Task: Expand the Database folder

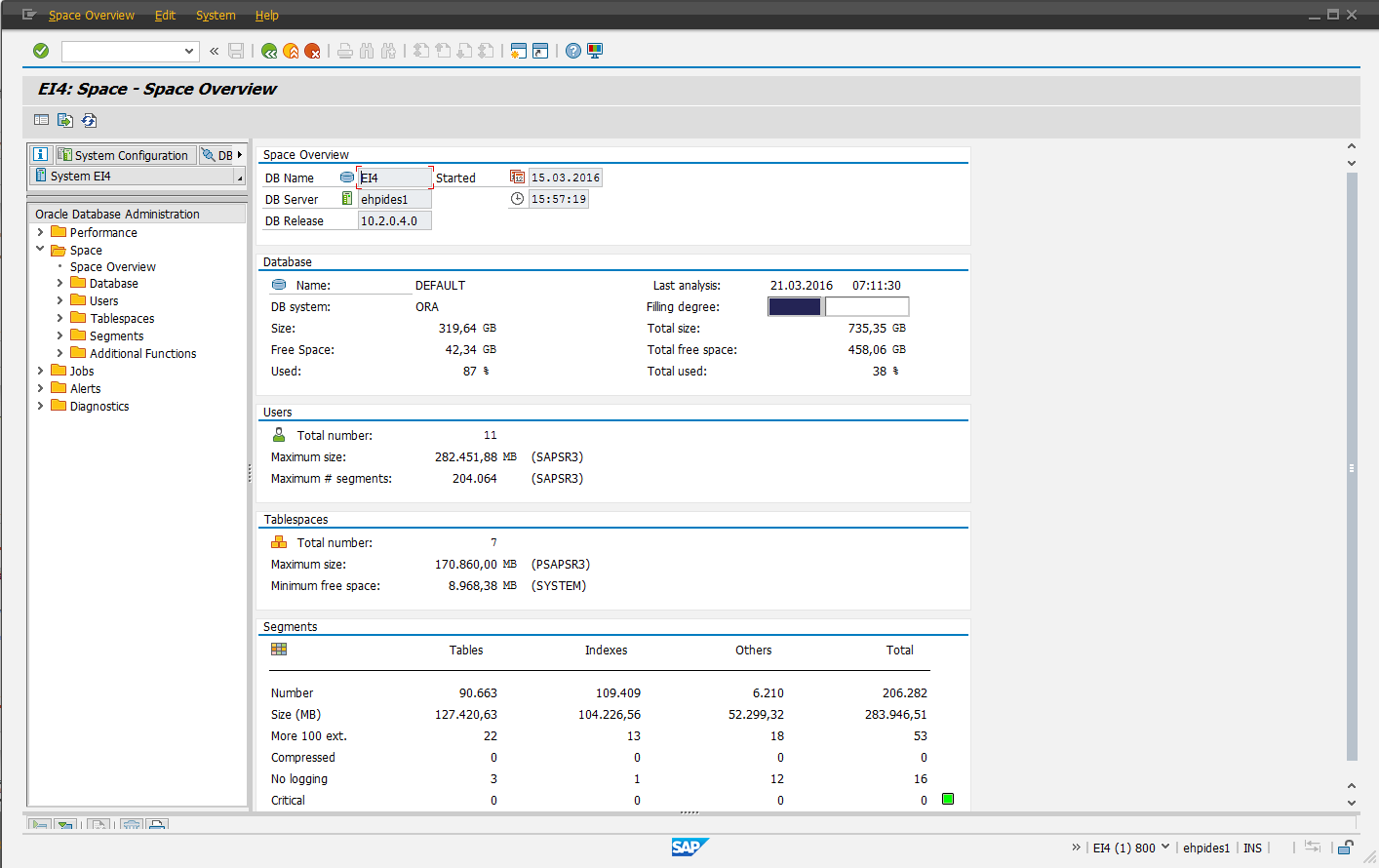Action: [59, 283]
